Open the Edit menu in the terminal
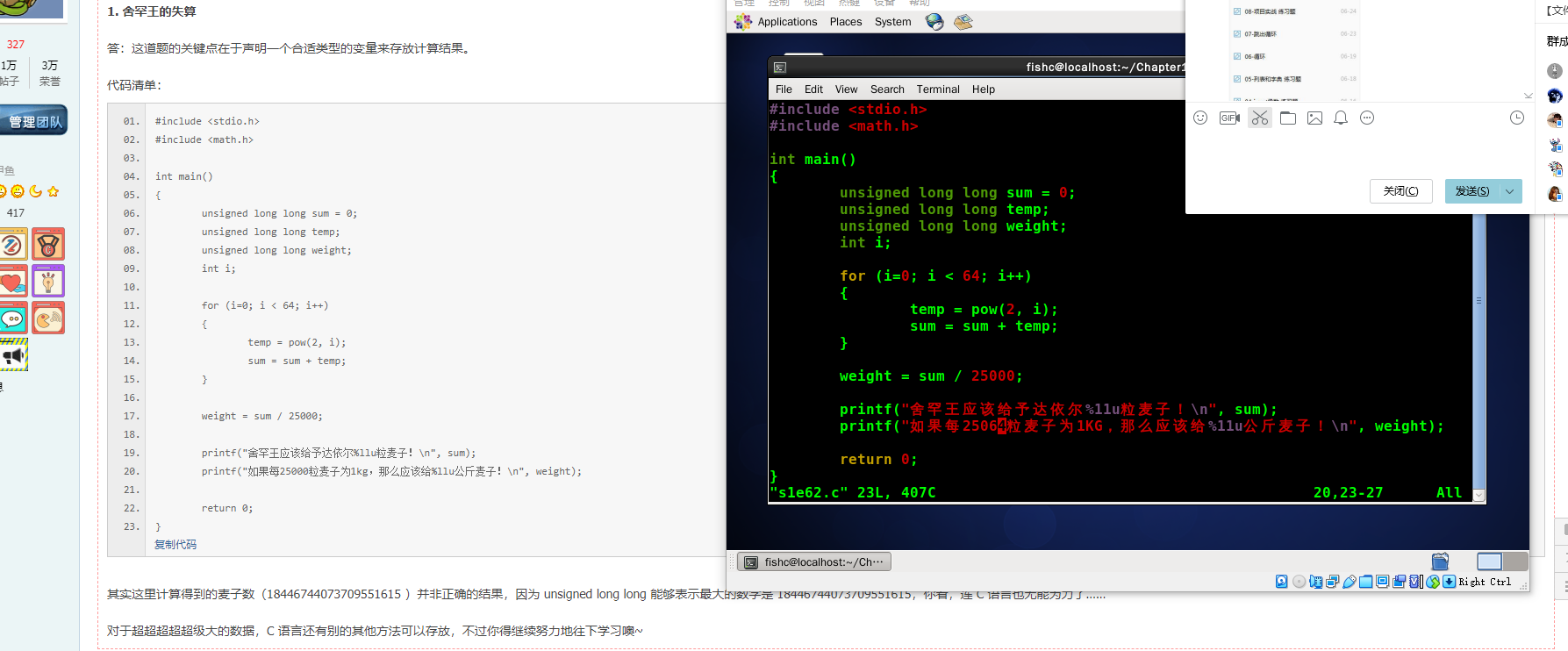The image size is (1568, 651). 813,89
